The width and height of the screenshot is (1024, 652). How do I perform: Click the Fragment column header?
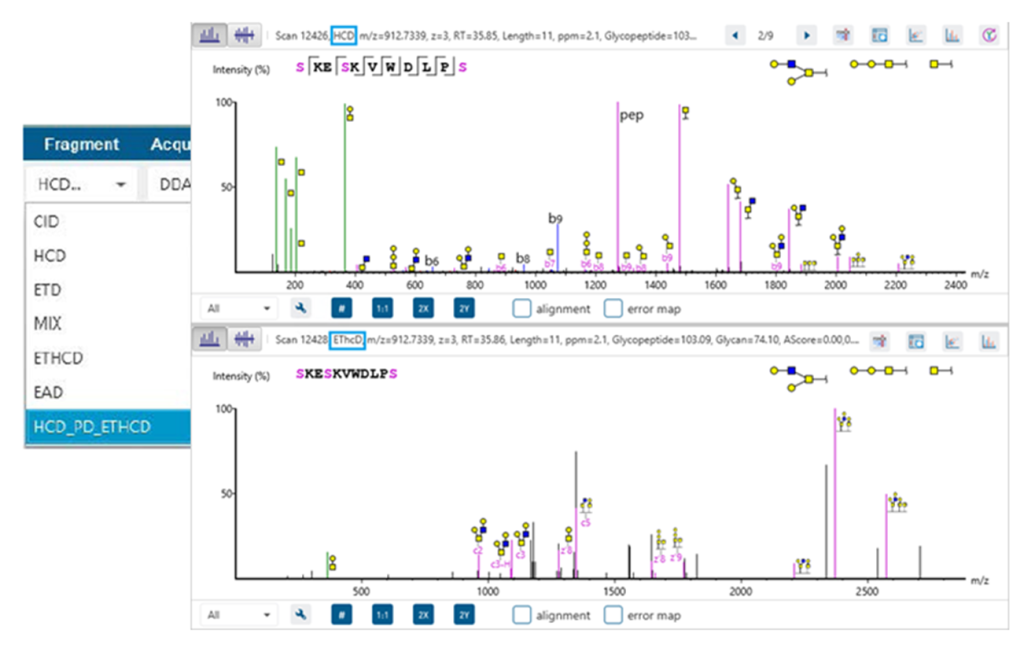pos(81,145)
